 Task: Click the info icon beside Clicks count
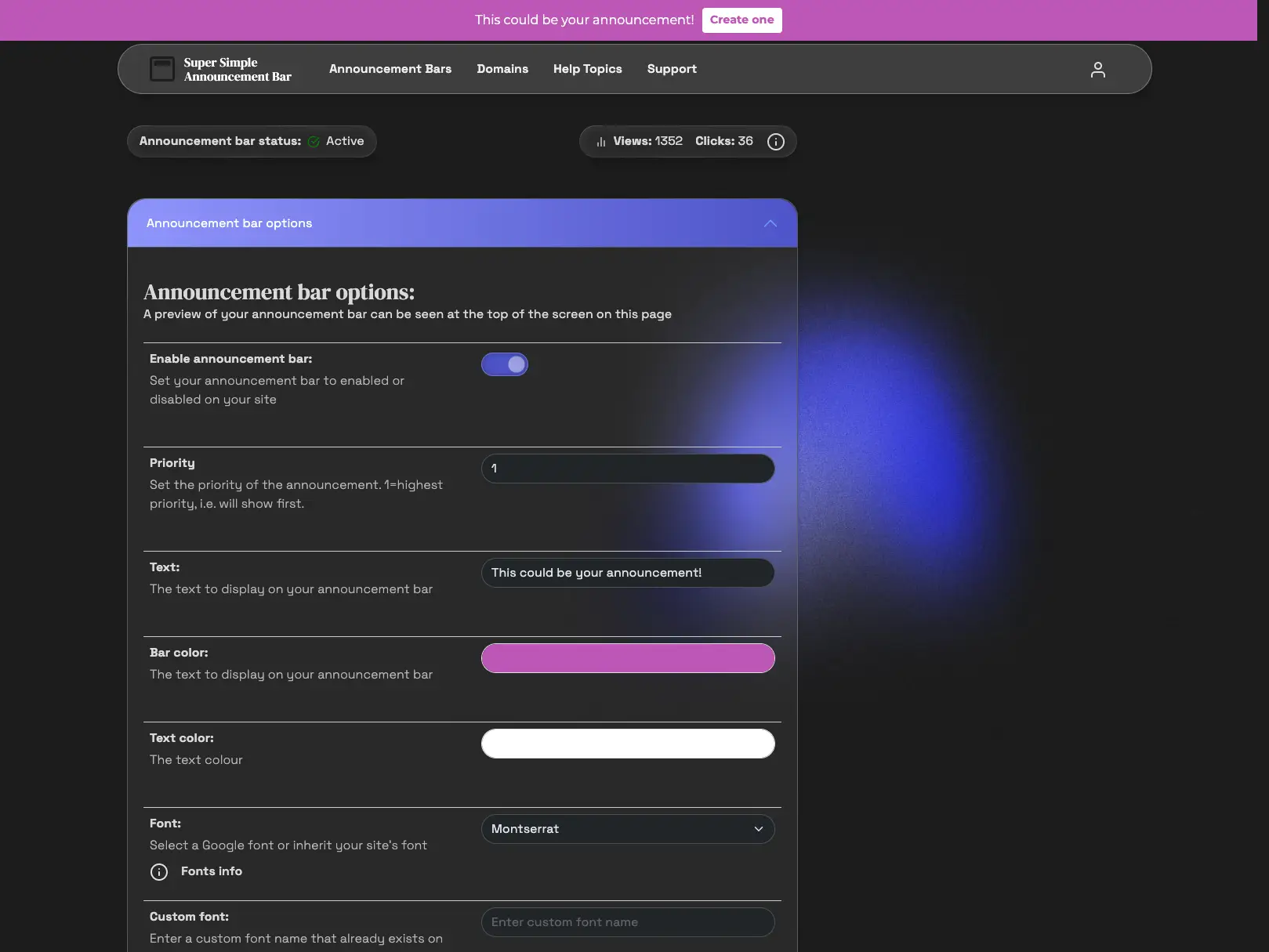[775, 142]
